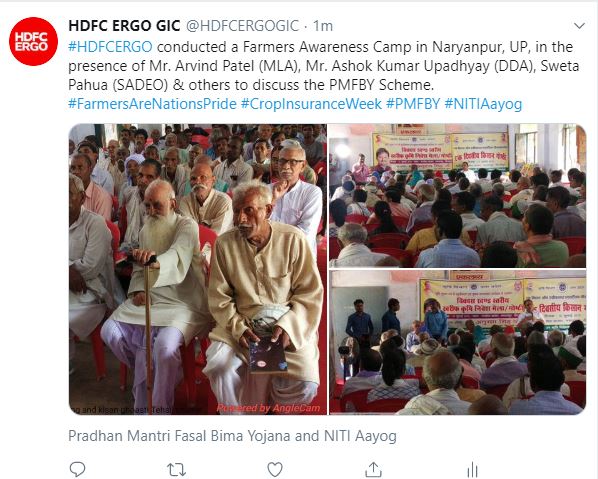View the seated farmers photo

click(198, 269)
